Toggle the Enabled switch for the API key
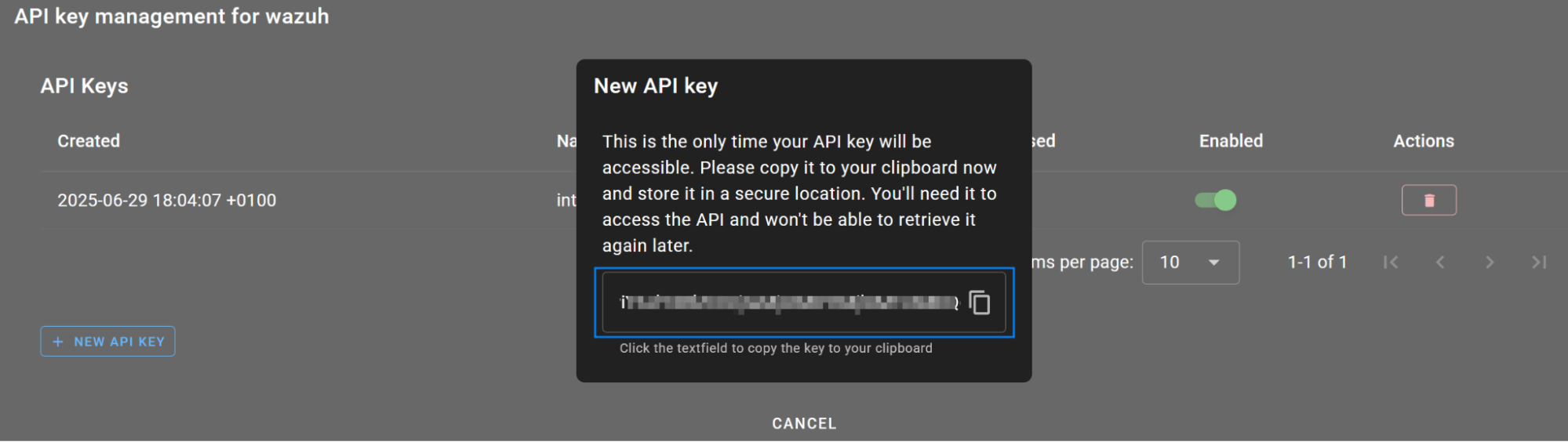This screenshot has height=442, width=1568. point(1215,201)
